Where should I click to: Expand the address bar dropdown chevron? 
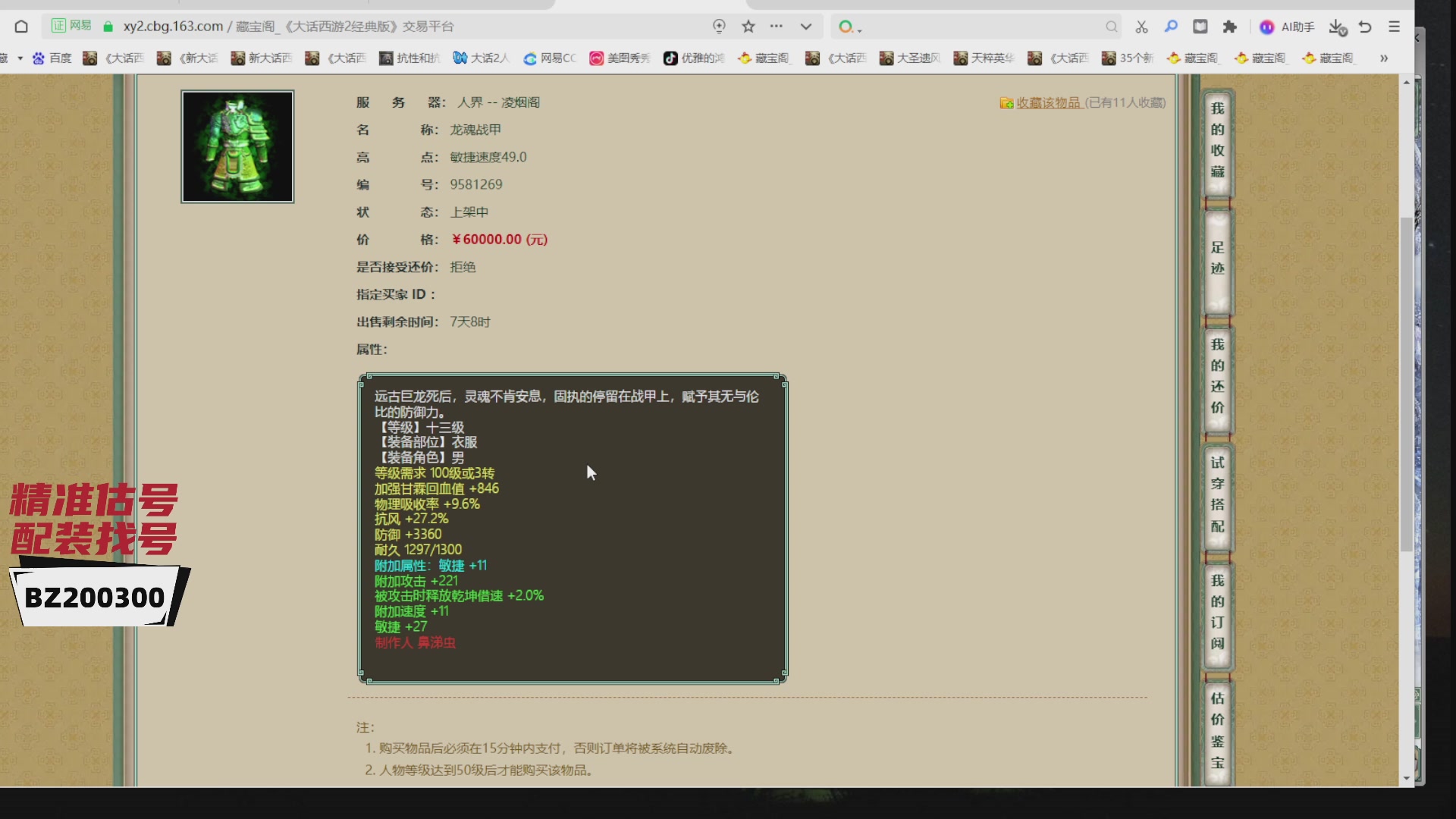(x=805, y=26)
